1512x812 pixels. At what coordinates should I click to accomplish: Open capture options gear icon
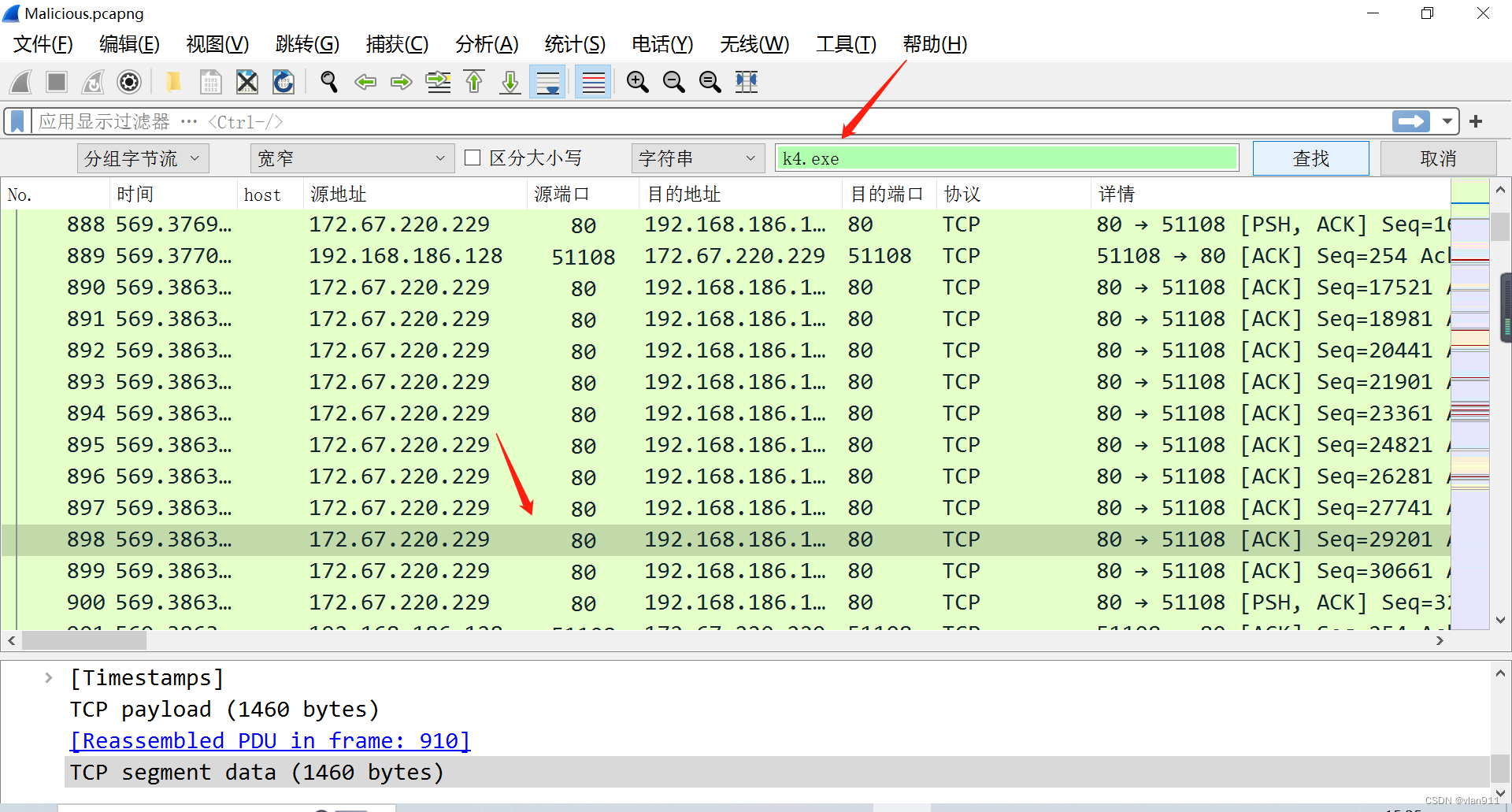point(129,82)
